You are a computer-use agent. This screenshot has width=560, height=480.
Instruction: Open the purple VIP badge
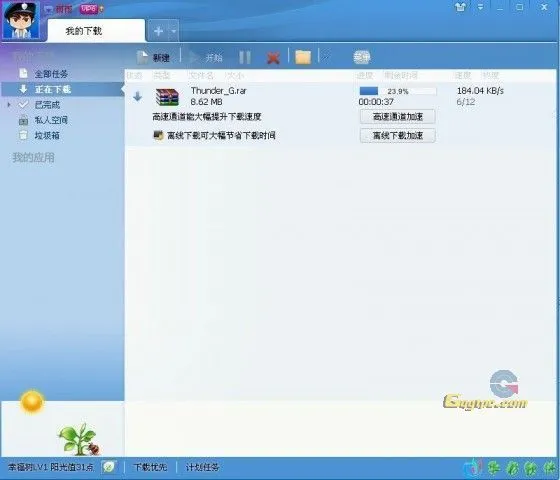click(89, 9)
